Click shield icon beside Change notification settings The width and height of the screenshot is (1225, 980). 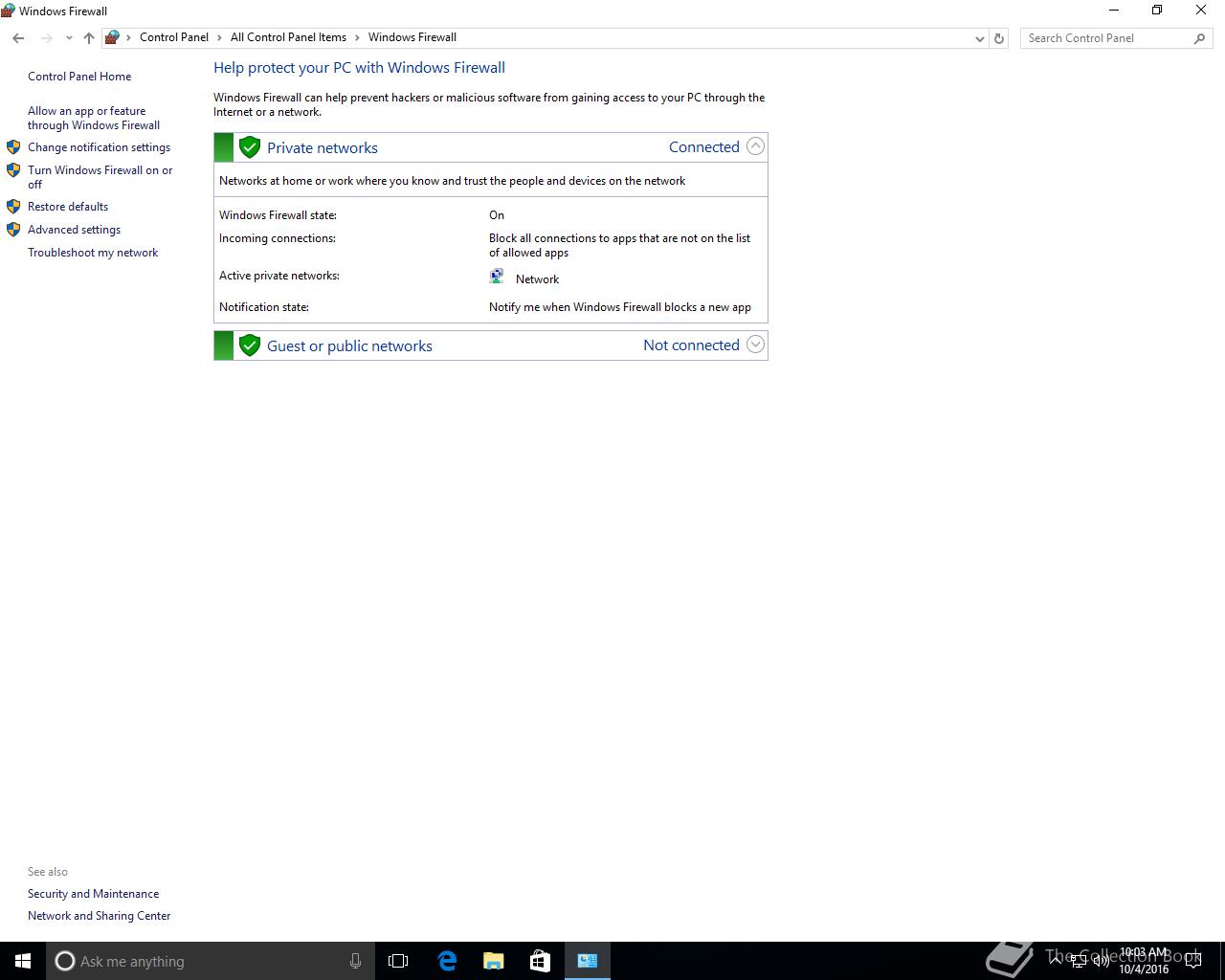coord(13,147)
